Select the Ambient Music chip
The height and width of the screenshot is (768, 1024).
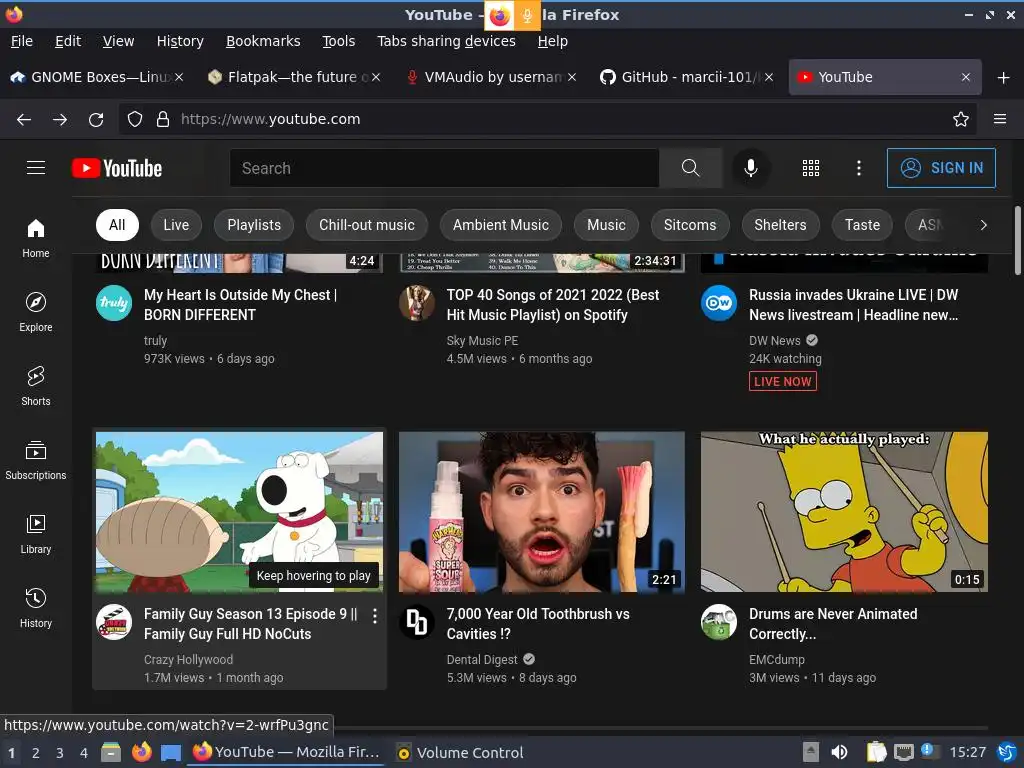501,225
